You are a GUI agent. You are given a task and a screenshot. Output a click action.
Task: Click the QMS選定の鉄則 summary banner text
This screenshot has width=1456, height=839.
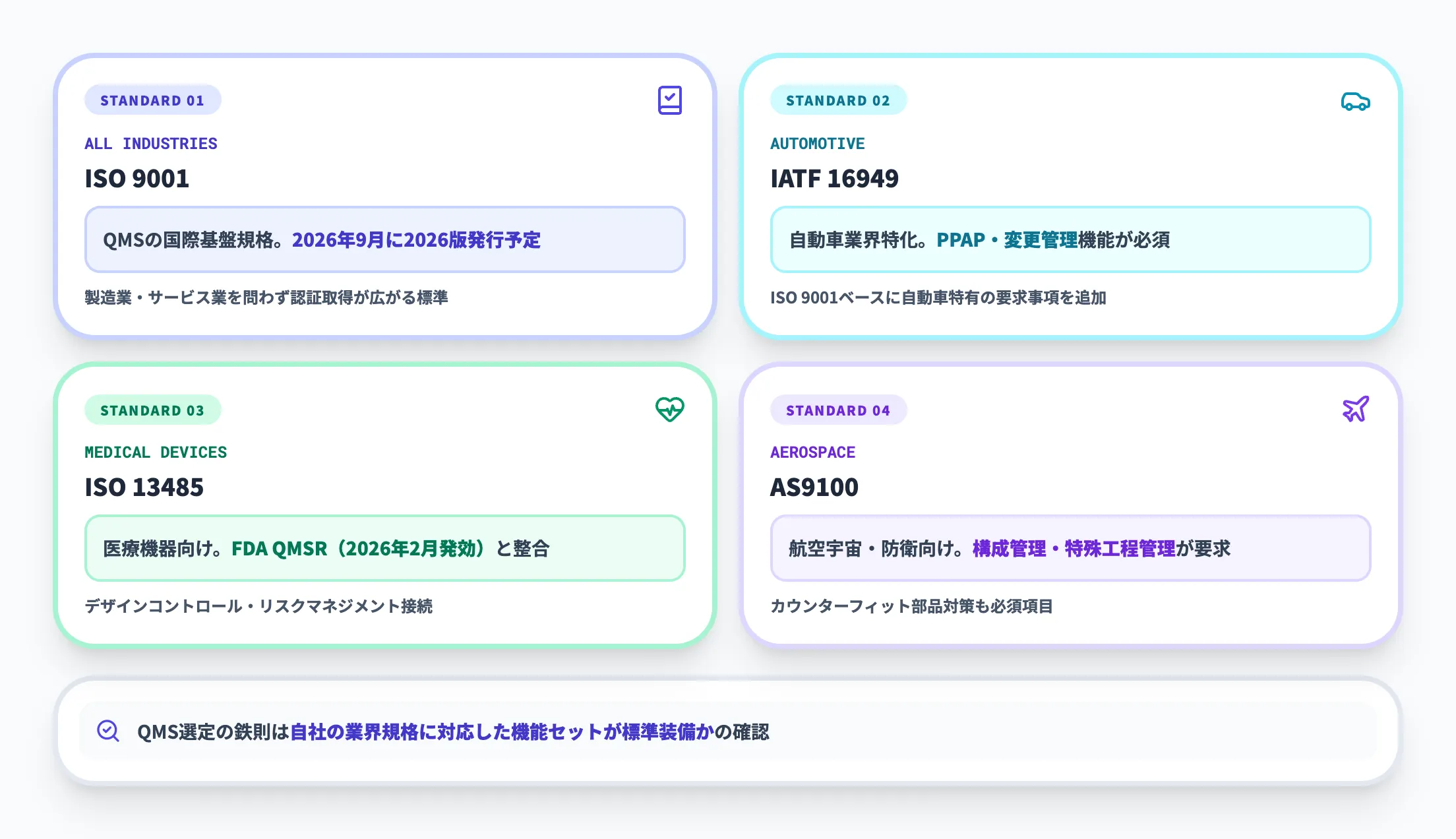(453, 731)
